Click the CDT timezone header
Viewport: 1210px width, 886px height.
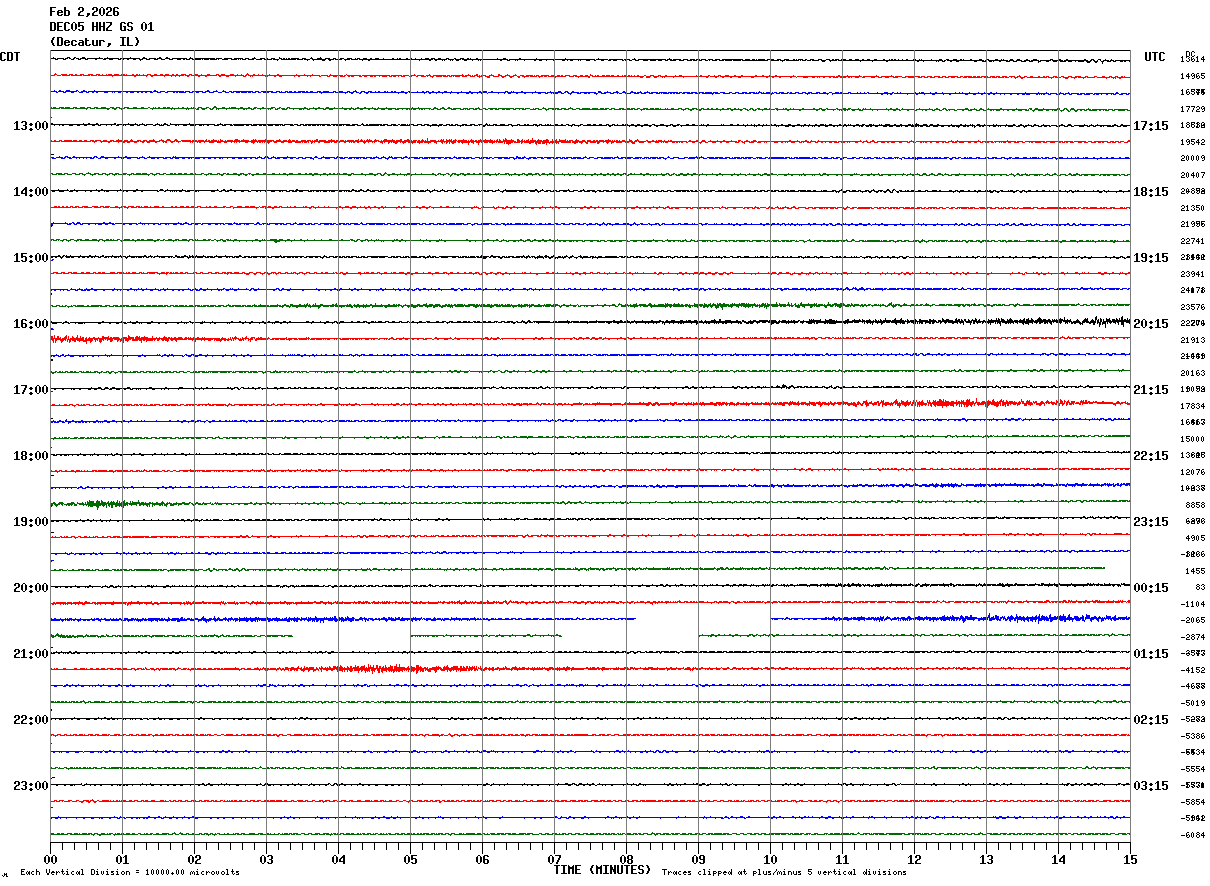click(10, 57)
